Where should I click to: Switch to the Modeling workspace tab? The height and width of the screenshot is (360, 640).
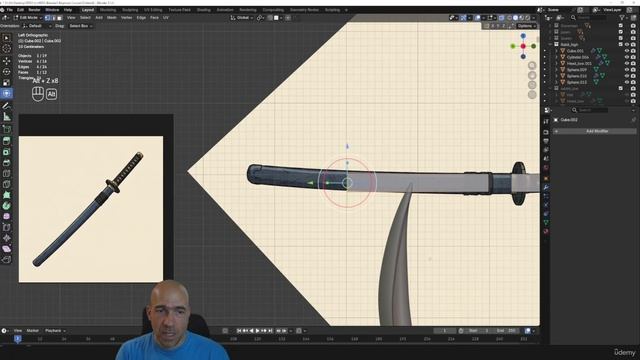[x=108, y=10]
